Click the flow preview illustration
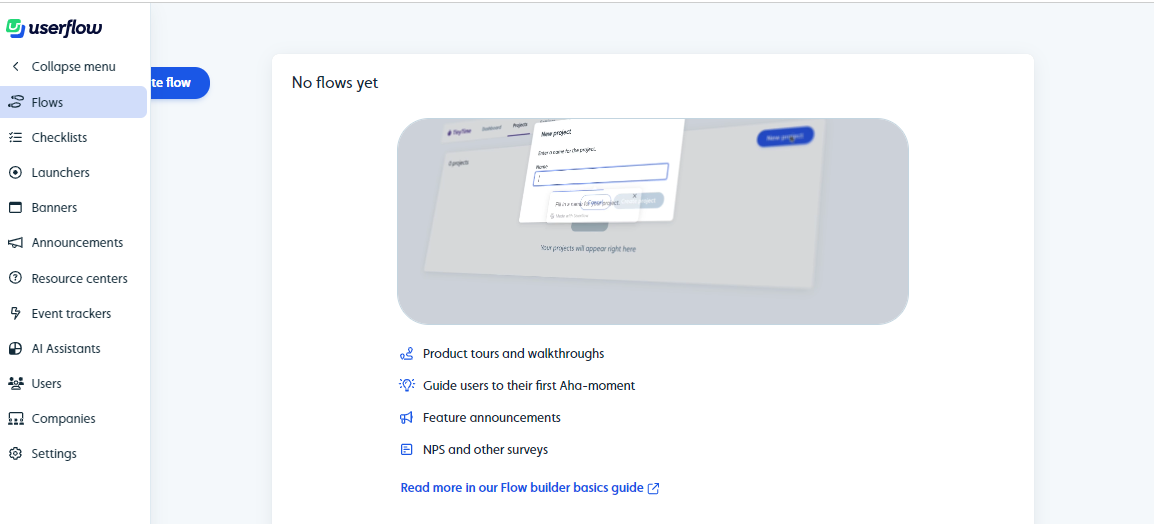 click(x=652, y=221)
